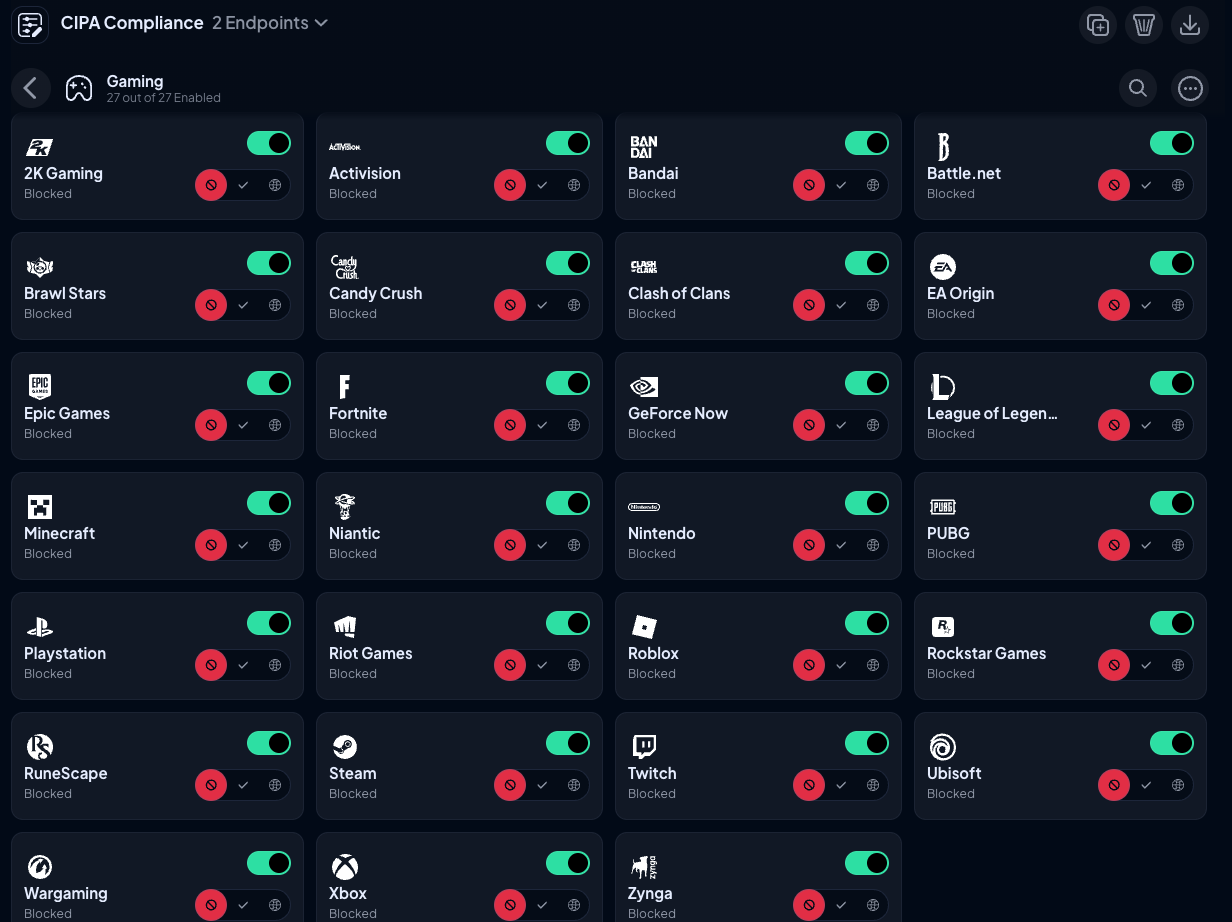The width and height of the screenshot is (1232, 922).
Task: Select the checkmark allow icon for Rockstar Games
Action: 1146,665
